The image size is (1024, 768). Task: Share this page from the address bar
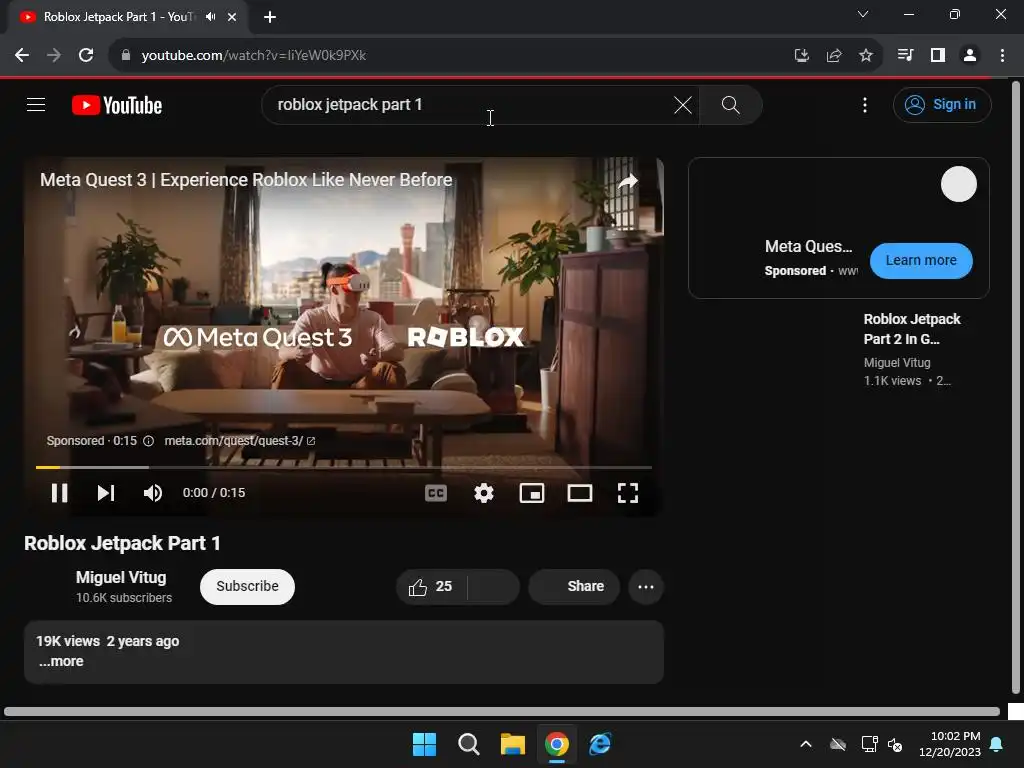tap(834, 56)
